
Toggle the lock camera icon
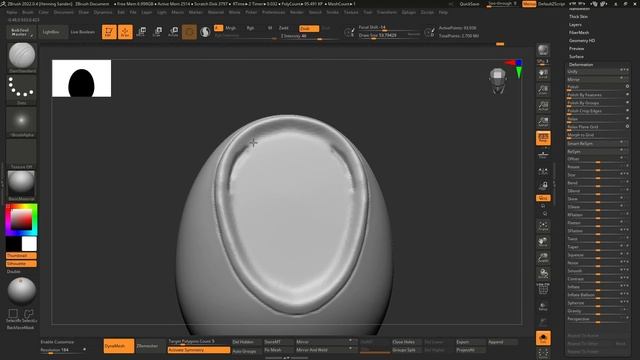tap(543, 186)
